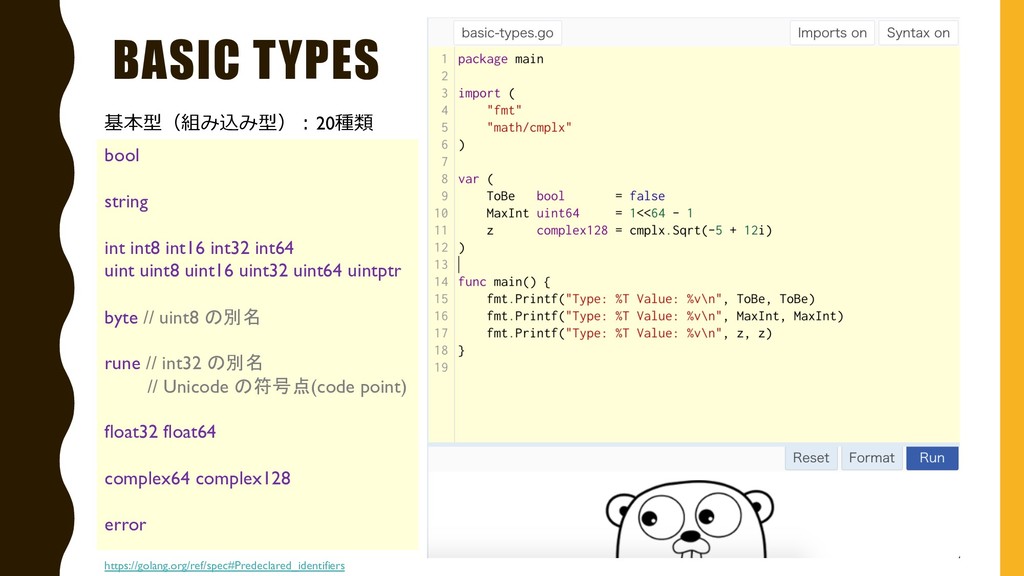This screenshot has height=576, width=1024.
Task: Click the "func main() {" line
Action: click(x=504, y=281)
